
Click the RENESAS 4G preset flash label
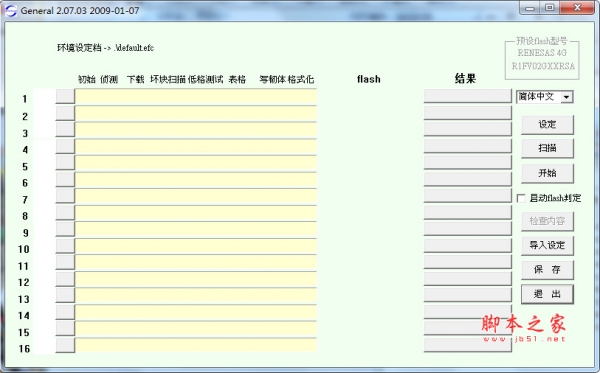pos(542,53)
